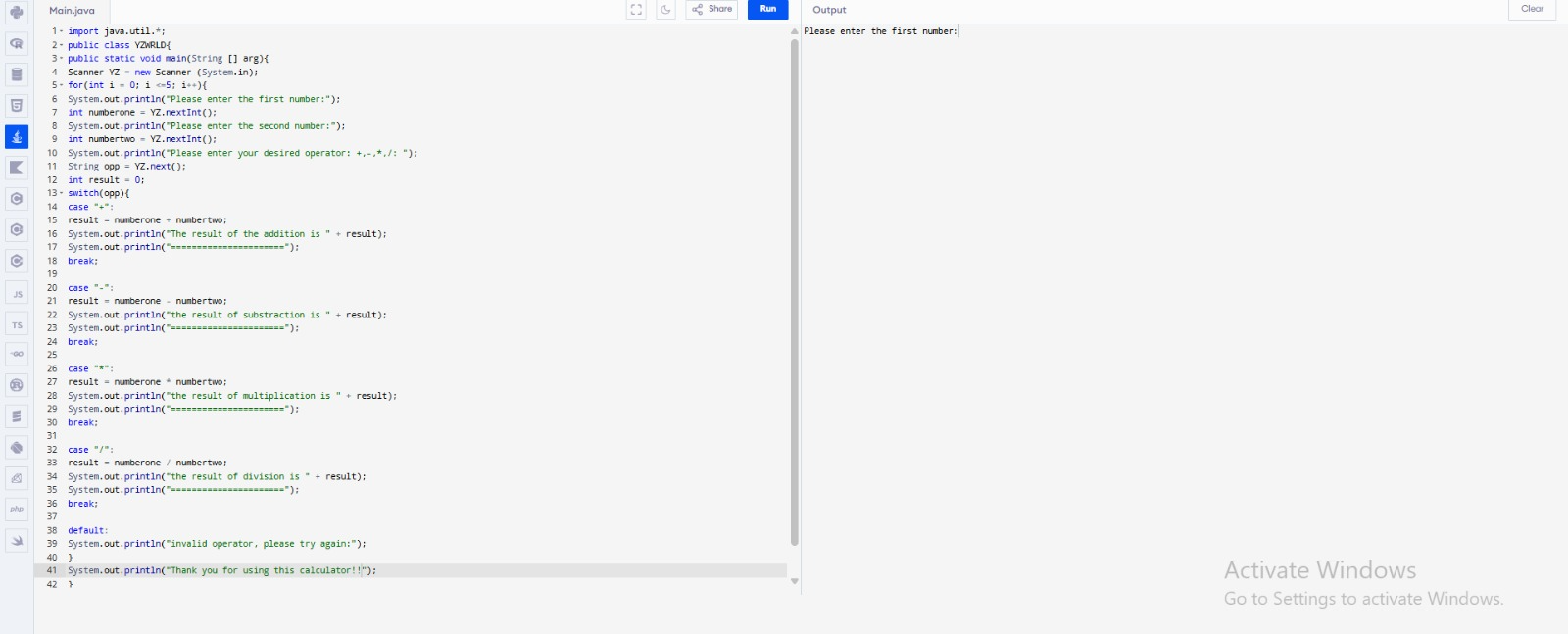
Task: Click the line "result = numberone / numbertwo;"
Action: (147, 463)
